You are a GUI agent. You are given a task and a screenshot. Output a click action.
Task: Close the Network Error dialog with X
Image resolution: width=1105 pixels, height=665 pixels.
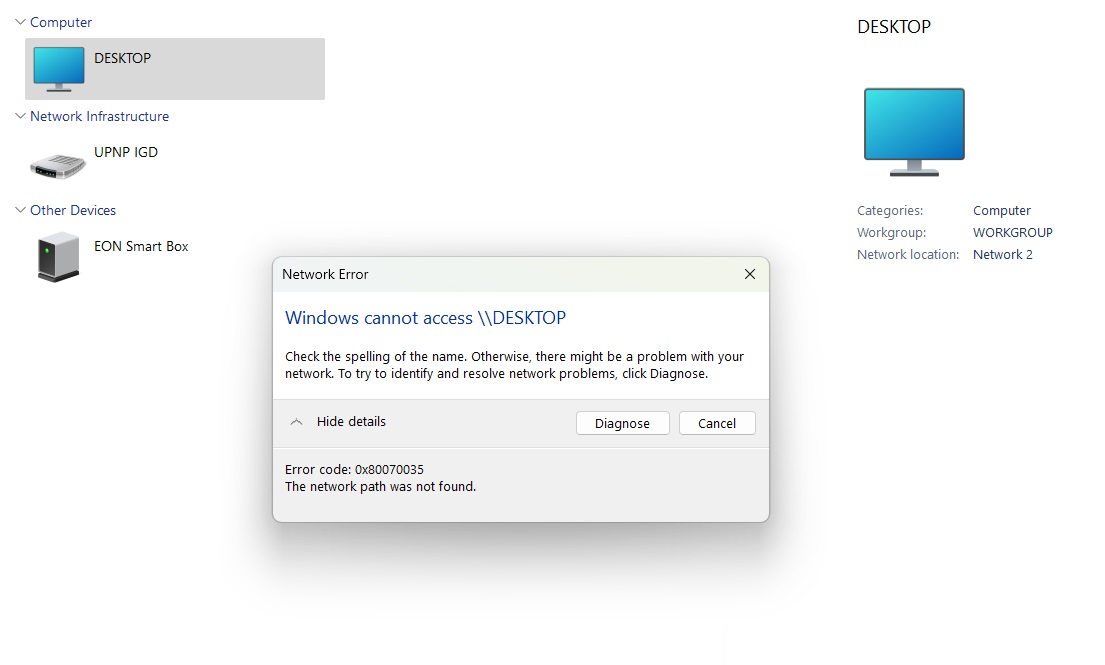[750, 274]
